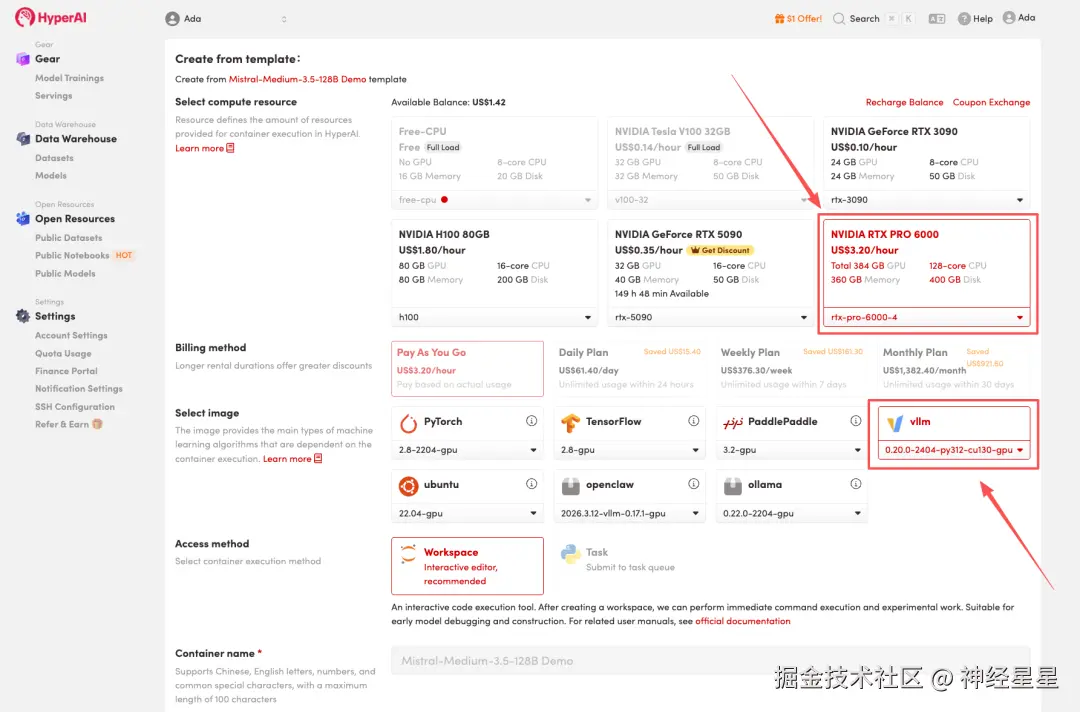Viewport: 1080px width, 712px height.
Task: Open vllm 0.20.0 version dropdown
Action: click(954, 450)
